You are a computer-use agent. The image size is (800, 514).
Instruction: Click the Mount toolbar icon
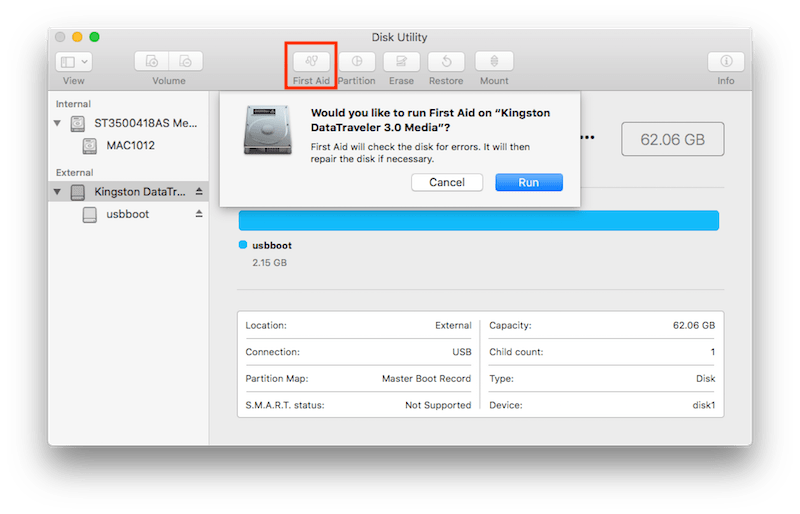click(x=494, y=61)
